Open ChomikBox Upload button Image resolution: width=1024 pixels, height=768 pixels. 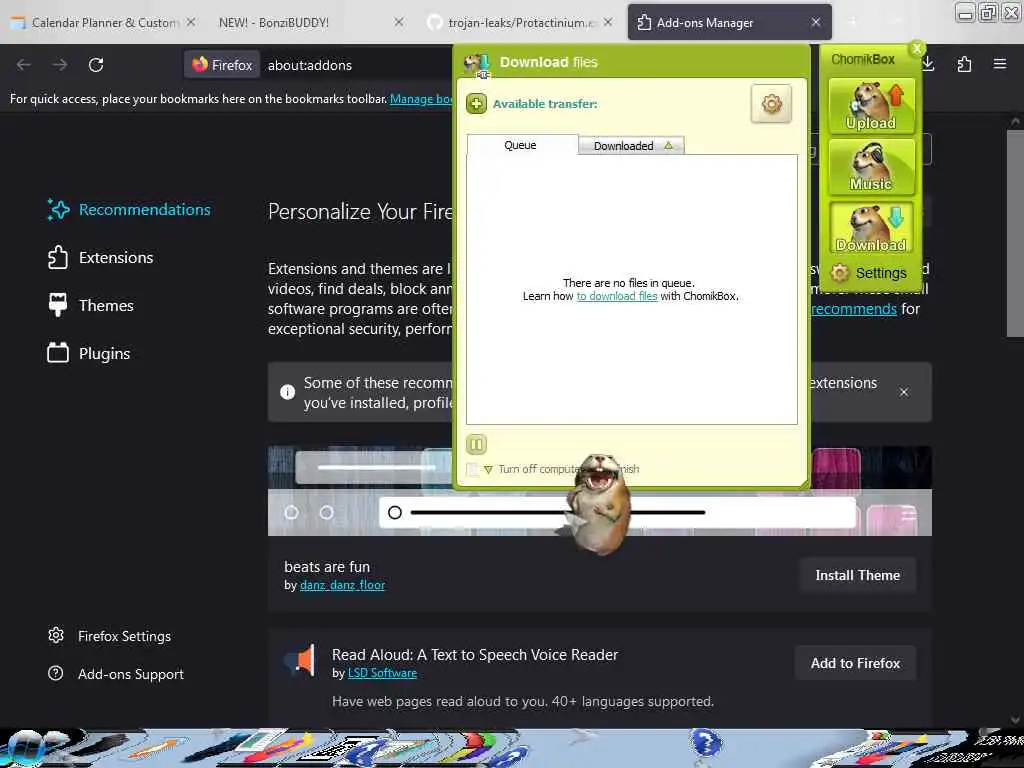tap(871, 106)
